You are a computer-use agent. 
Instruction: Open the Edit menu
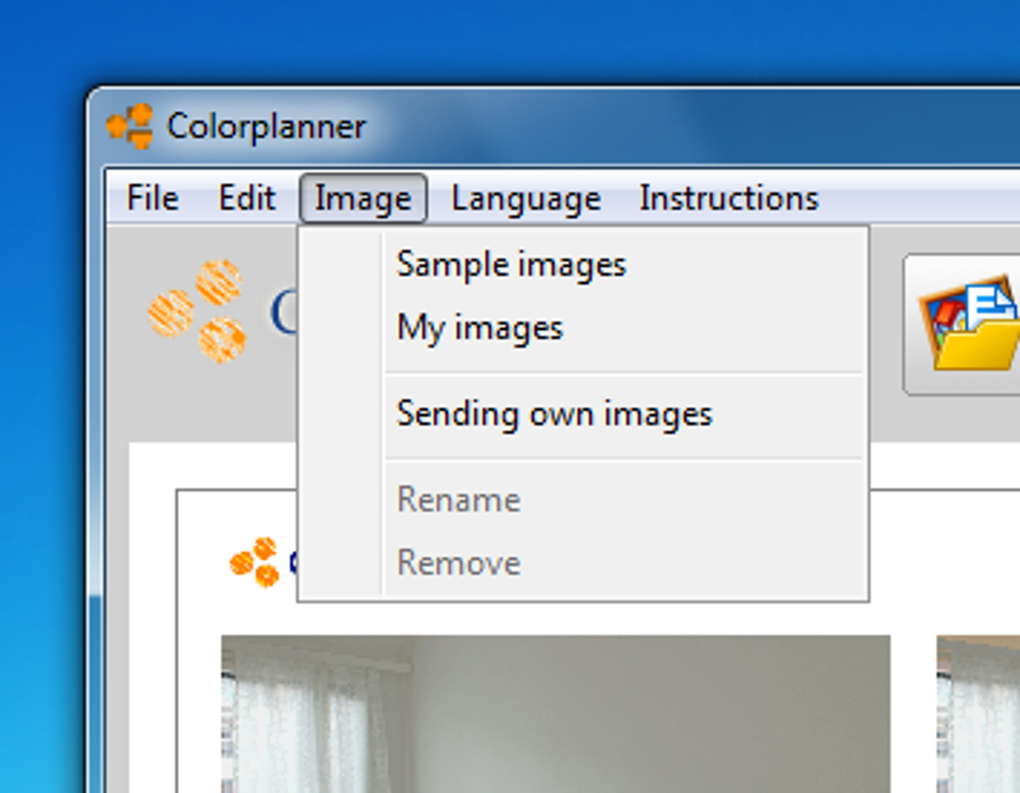point(247,198)
